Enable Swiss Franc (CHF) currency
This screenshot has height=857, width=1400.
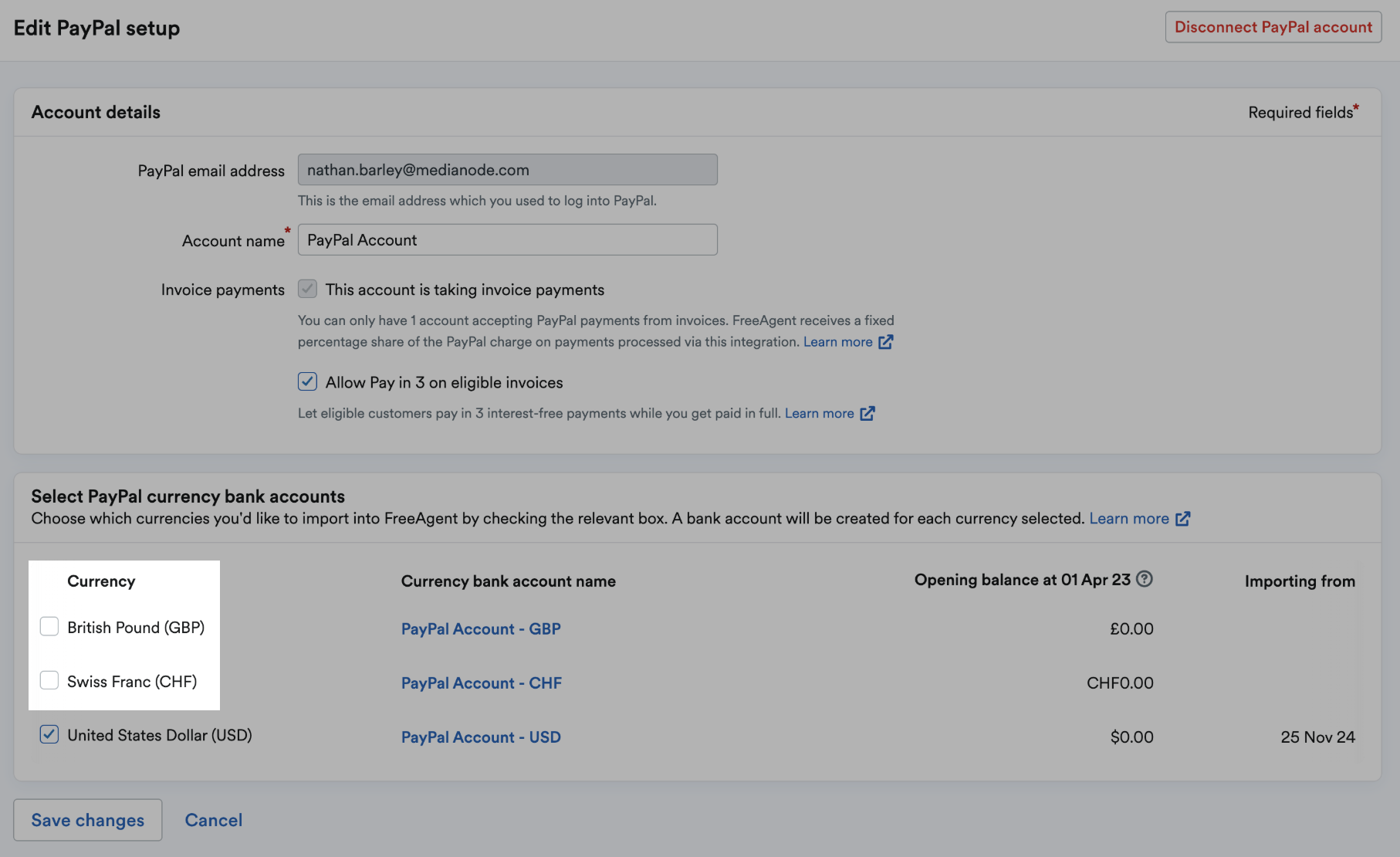coord(49,680)
